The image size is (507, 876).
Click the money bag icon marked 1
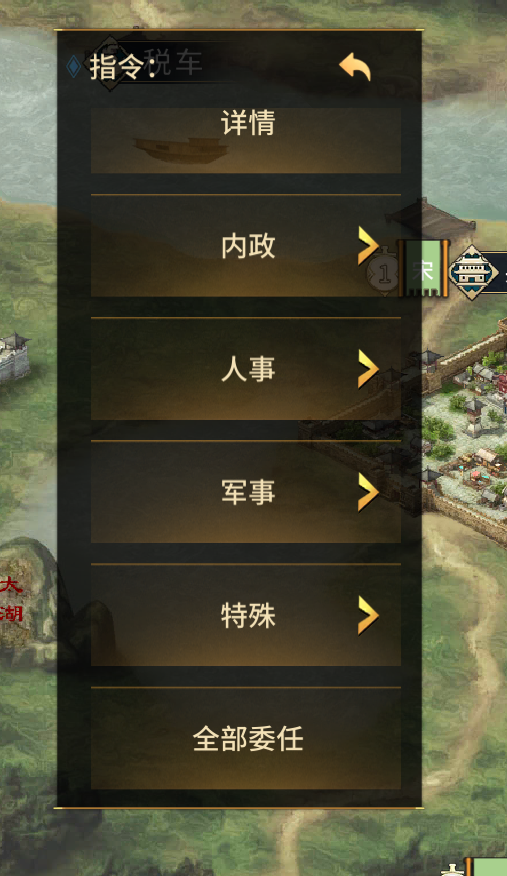tap(384, 270)
